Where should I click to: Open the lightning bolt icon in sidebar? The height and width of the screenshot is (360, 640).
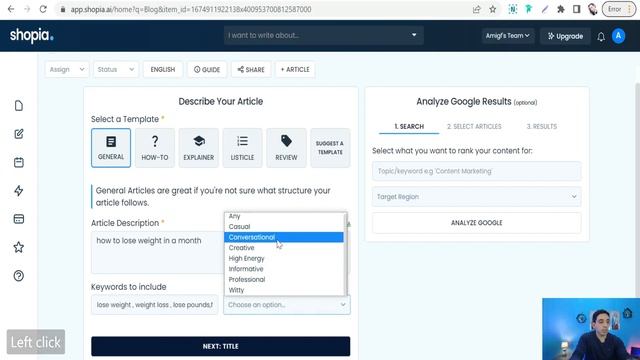click(x=19, y=191)
